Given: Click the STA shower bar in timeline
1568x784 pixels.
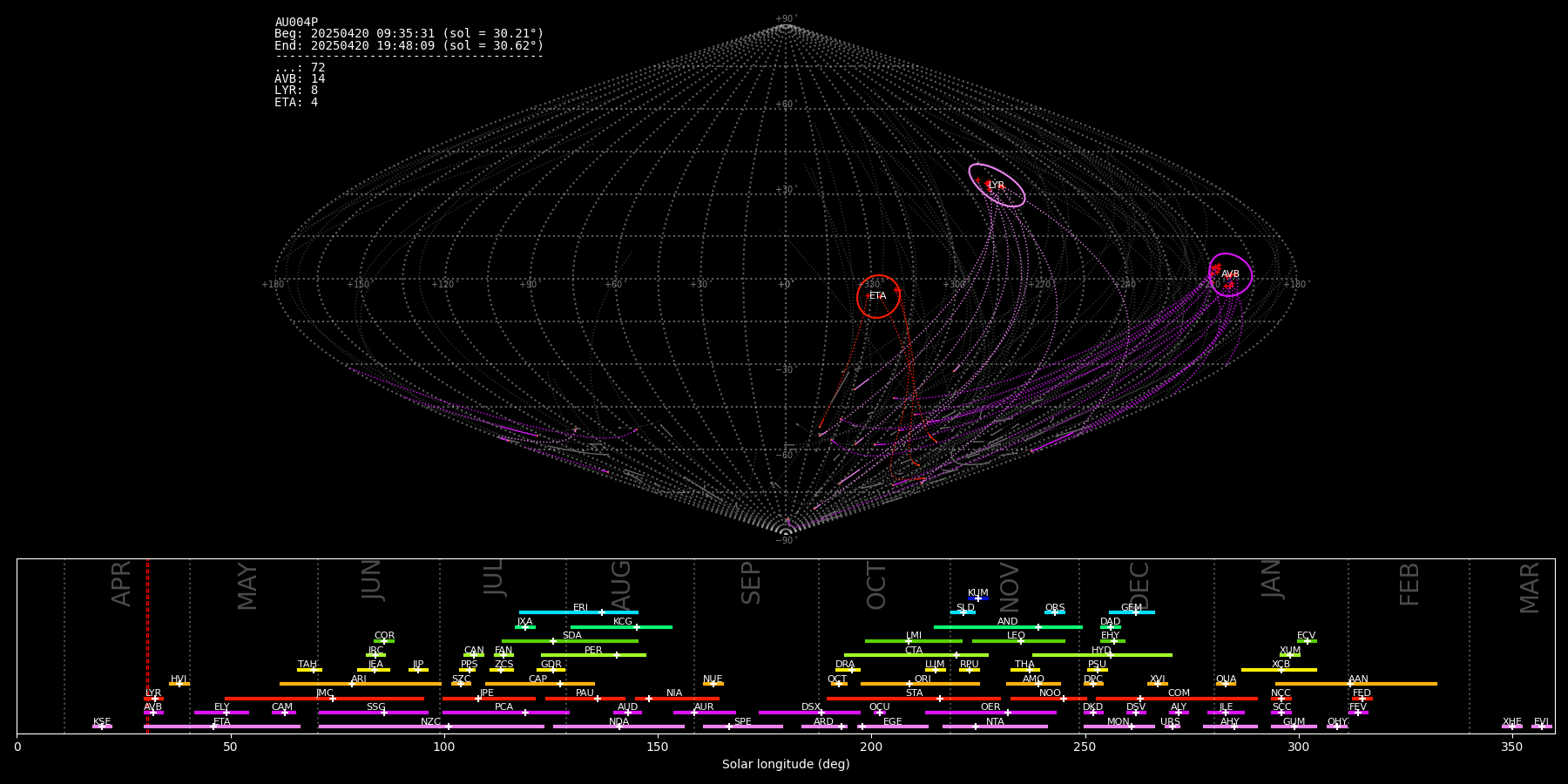Looking at the screenshot, I should click(914, 699).
